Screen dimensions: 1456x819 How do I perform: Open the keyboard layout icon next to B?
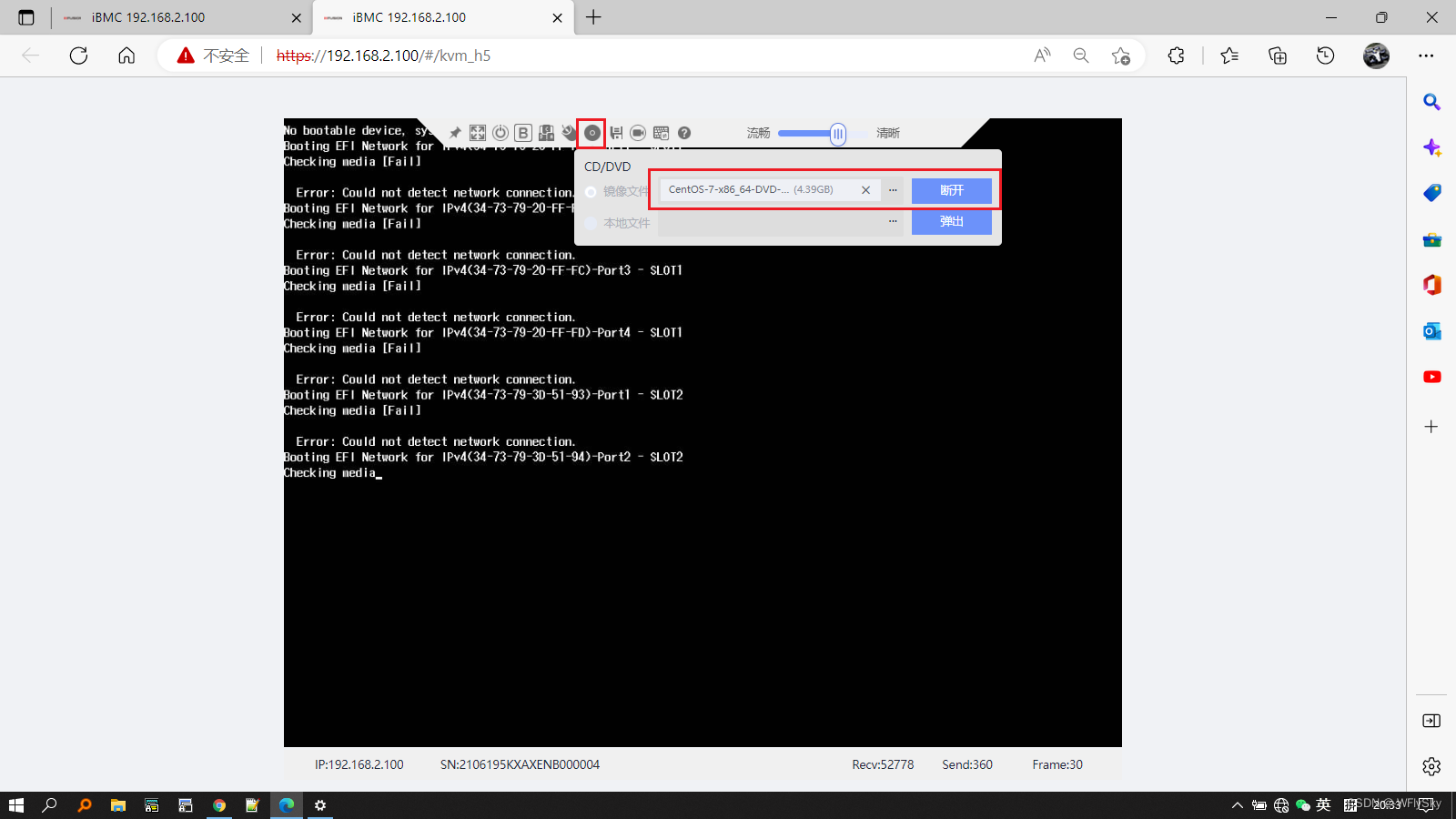[x=546, y=133]
